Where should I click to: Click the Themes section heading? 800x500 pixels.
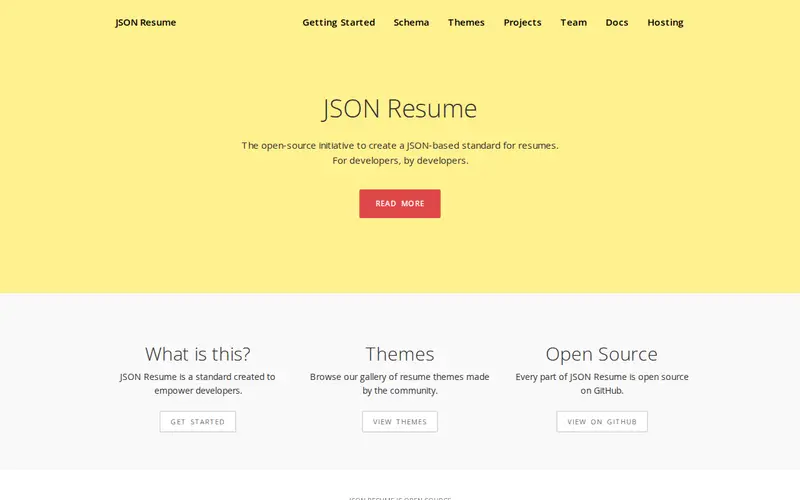point(400,354)
